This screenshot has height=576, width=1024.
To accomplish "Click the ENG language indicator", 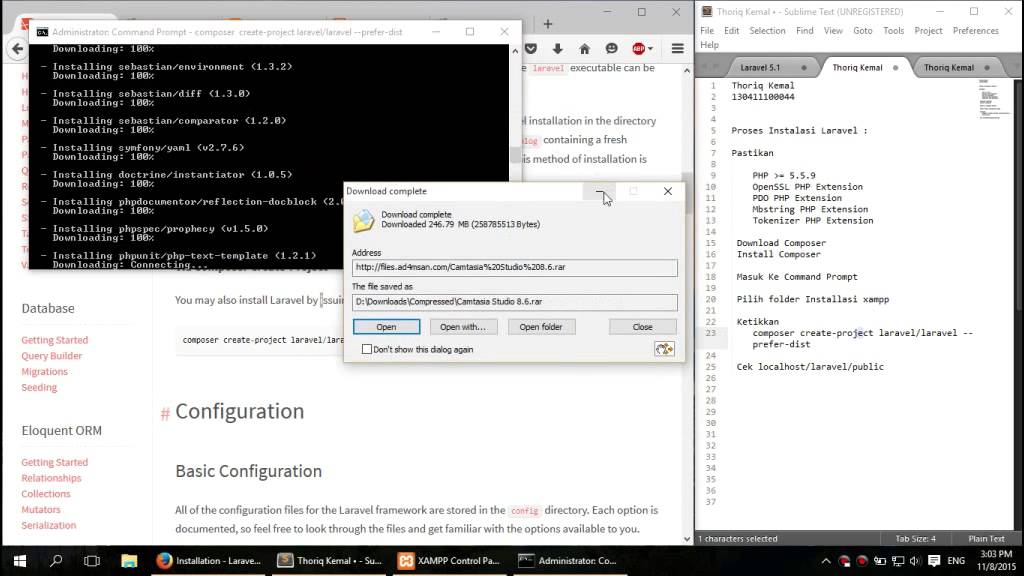I will tap(956, 561).
